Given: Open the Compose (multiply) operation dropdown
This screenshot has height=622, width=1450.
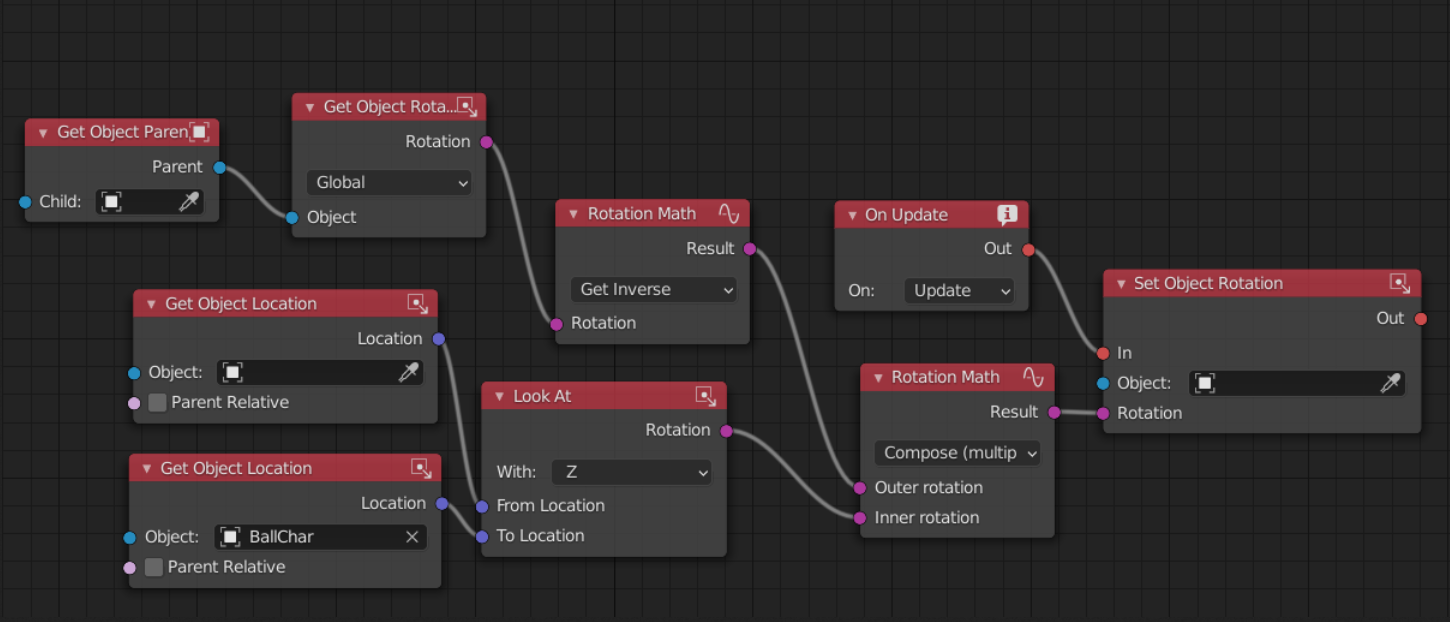Looking at the screenshot, I should pos(957,453).
